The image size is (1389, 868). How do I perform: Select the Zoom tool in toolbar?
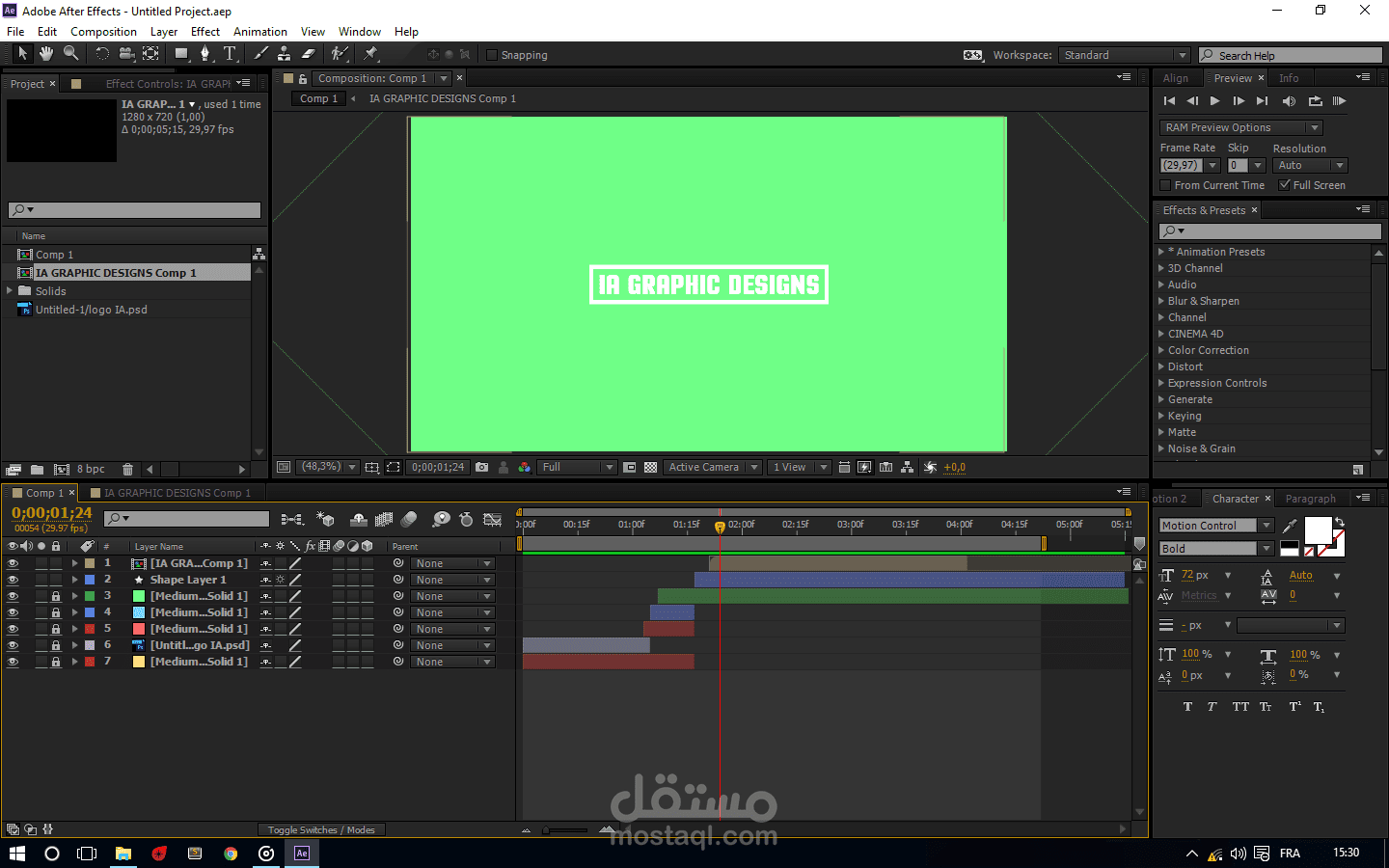tap(70, 54)
